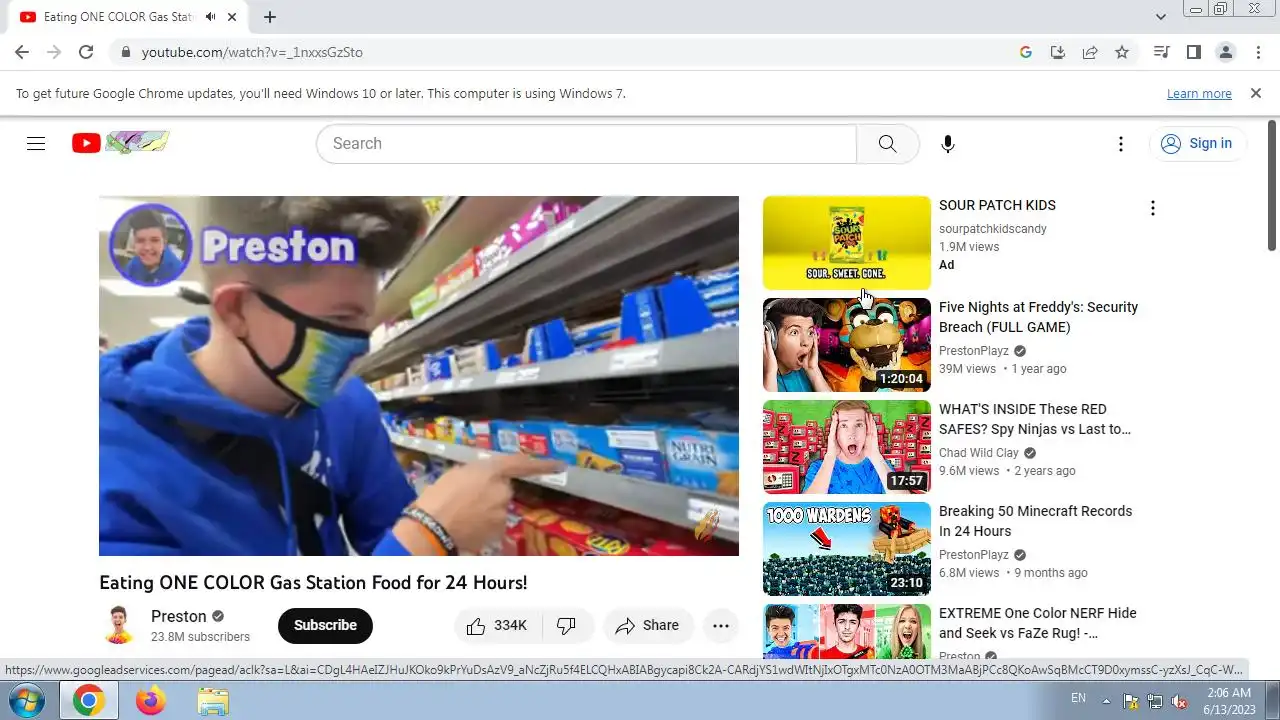1280x720 pixels.
Task: Dismiss the Chrome update notification bar
Action: 1256,93
